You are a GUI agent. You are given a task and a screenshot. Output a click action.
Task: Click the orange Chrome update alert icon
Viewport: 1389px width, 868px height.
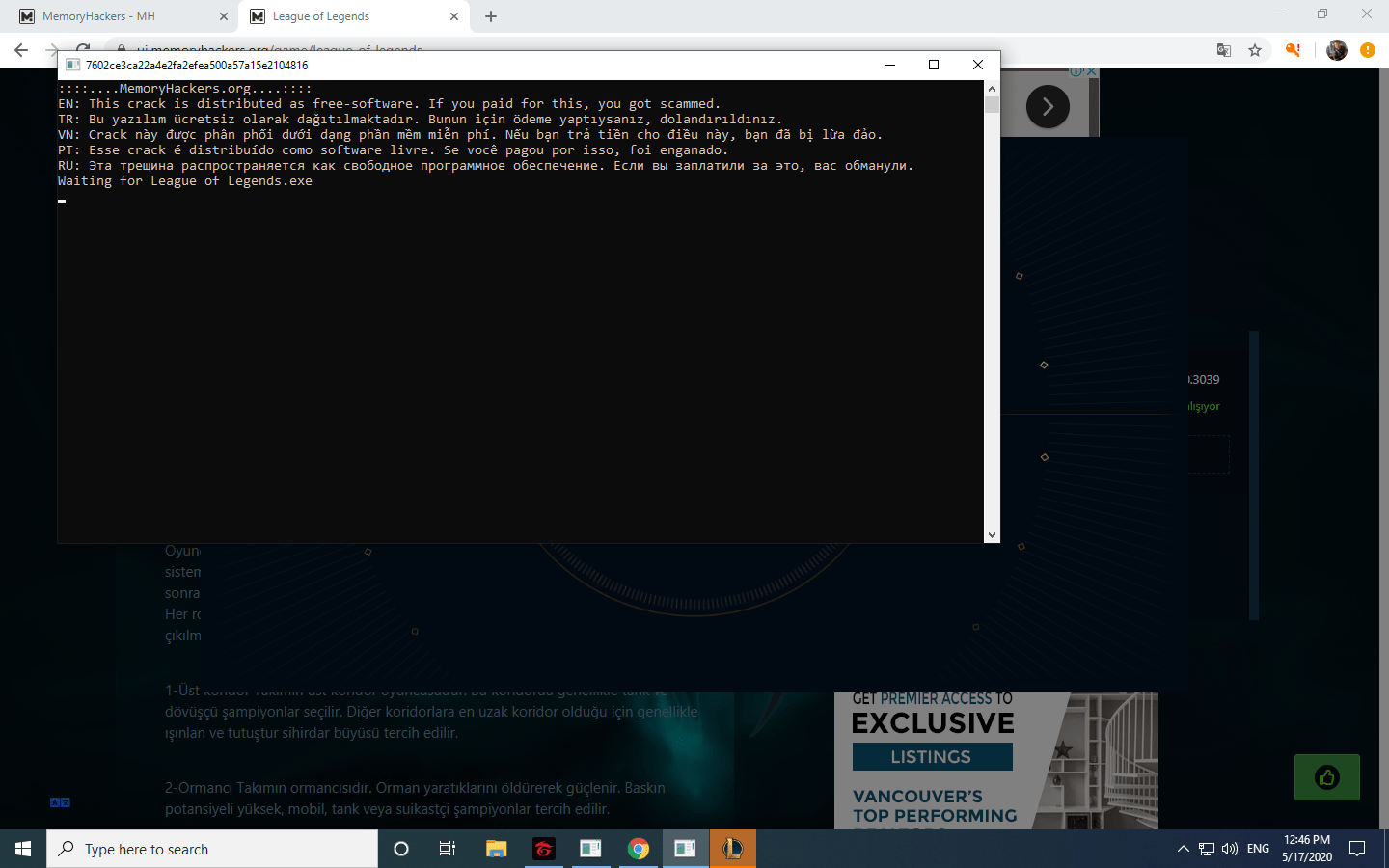coord(1368,50)
